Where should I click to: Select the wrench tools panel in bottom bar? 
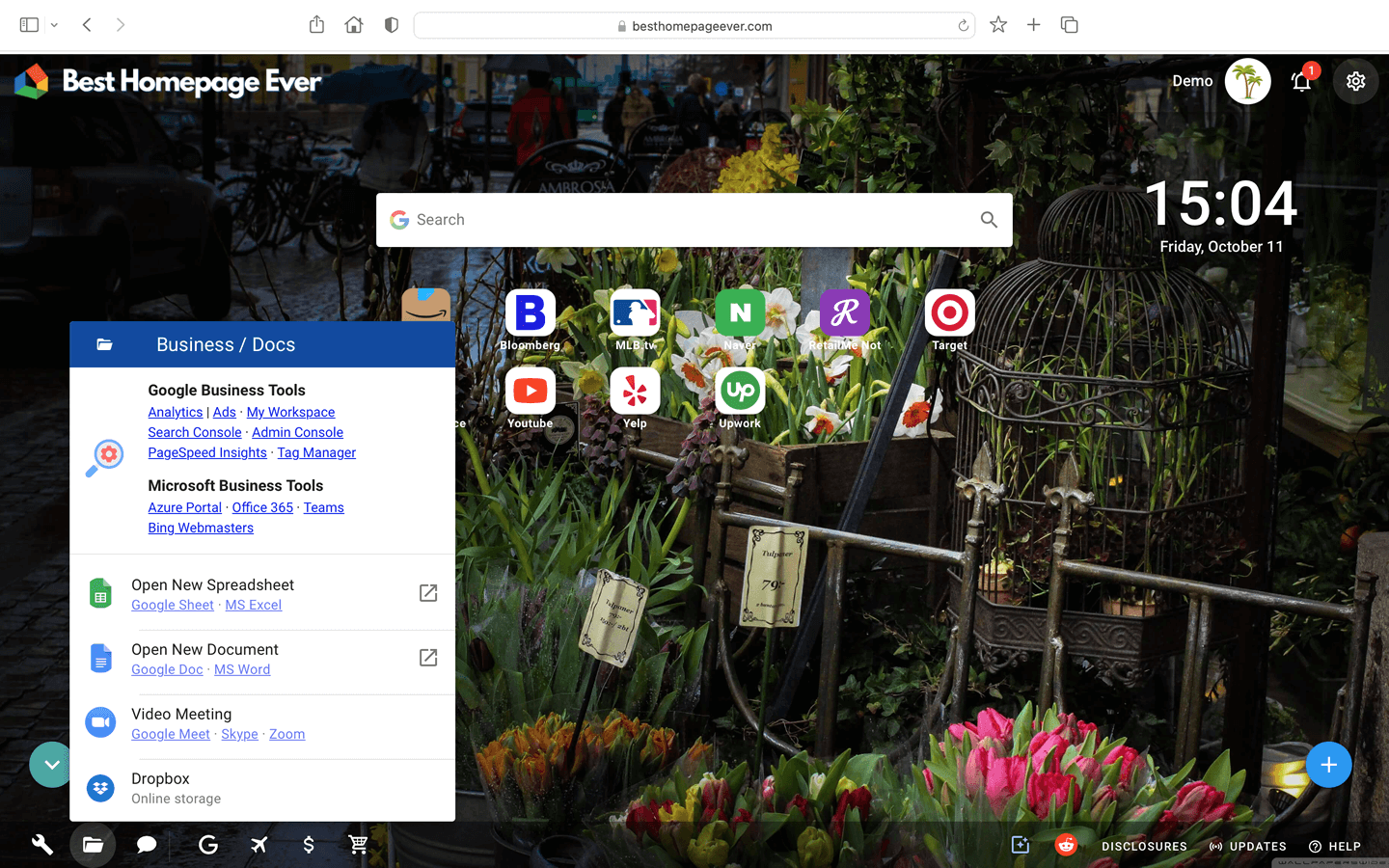pos(41,845)
